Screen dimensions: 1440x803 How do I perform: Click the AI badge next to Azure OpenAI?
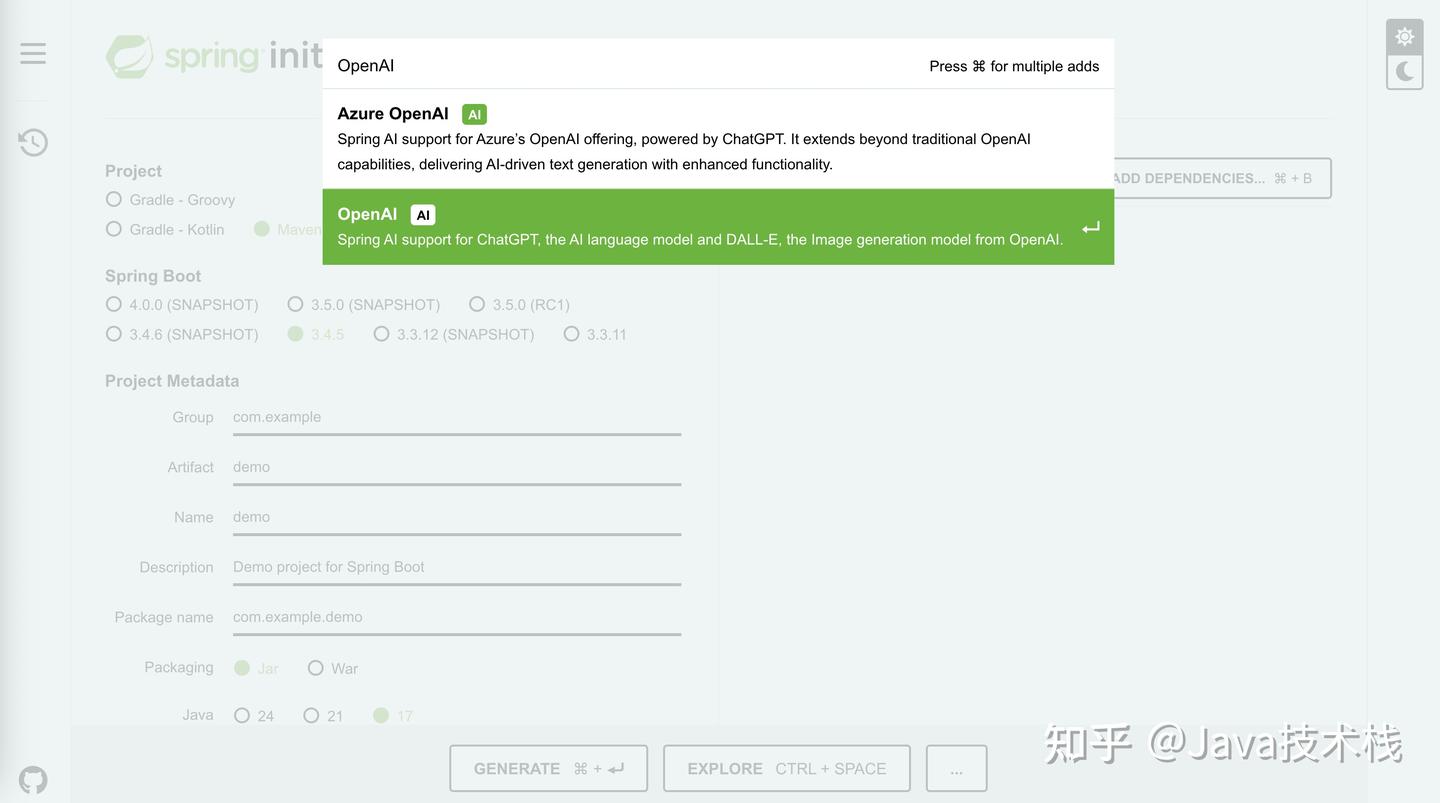[474, 113]
